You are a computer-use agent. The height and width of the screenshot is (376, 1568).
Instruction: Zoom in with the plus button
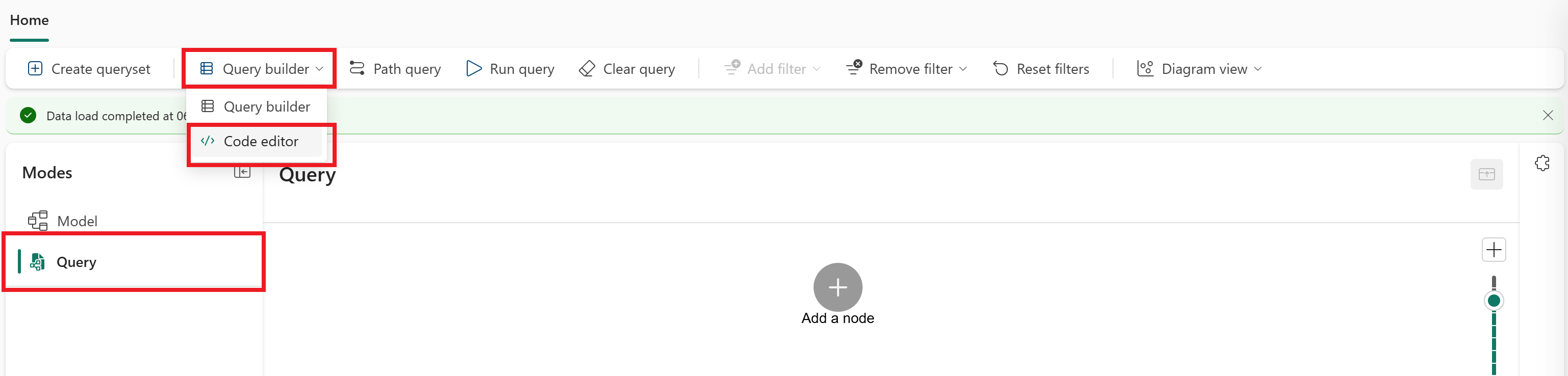[1493, 250]
